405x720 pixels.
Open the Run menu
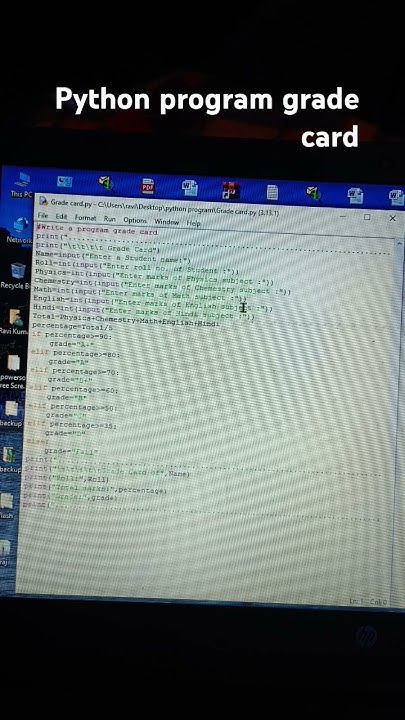[x=109, y=219]
